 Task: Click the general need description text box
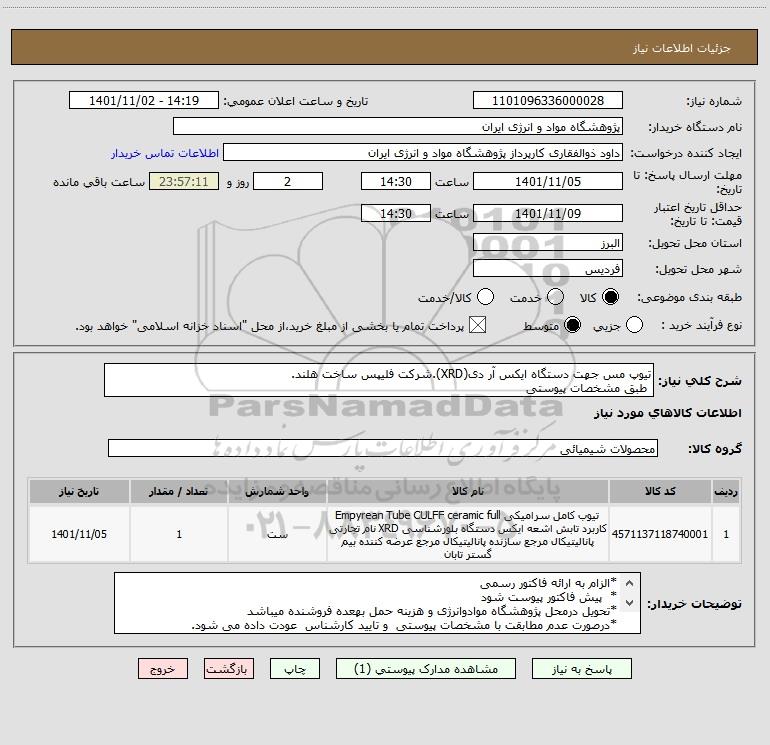379,380
